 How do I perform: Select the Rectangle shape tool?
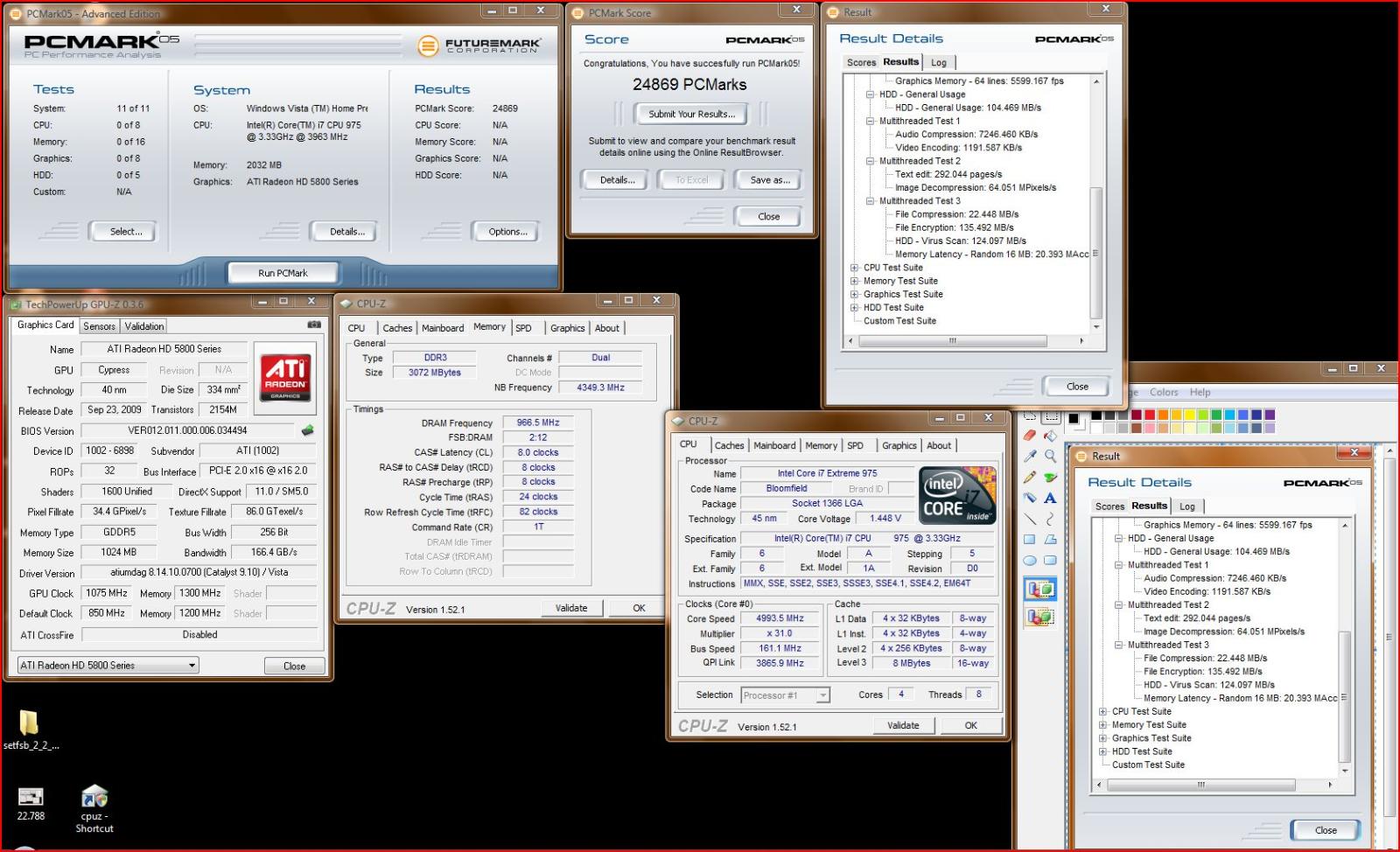coord(1030,540)
